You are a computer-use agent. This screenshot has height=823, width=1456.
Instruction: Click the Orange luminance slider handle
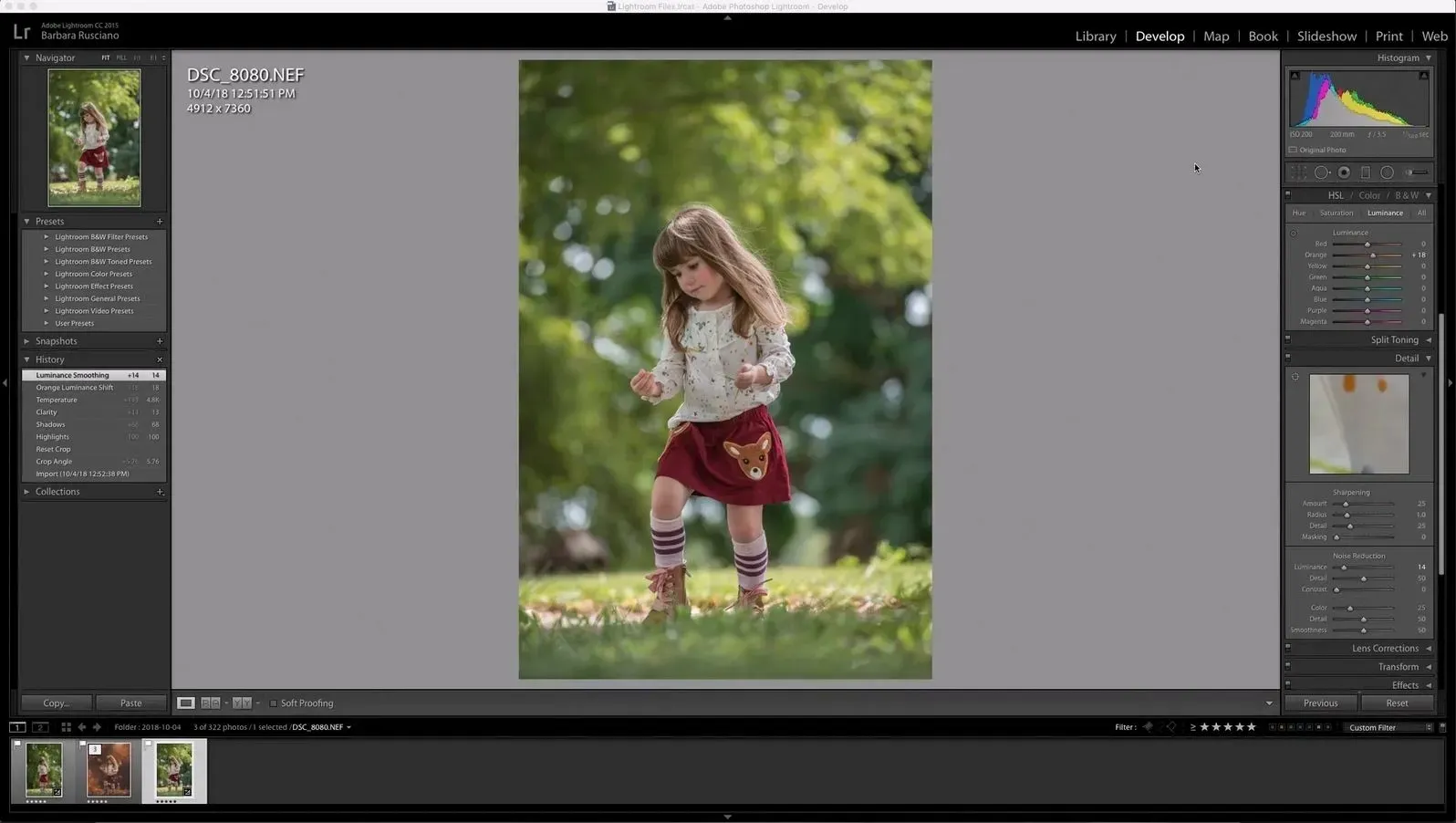pyautogui.click(x=1373, y=255)
